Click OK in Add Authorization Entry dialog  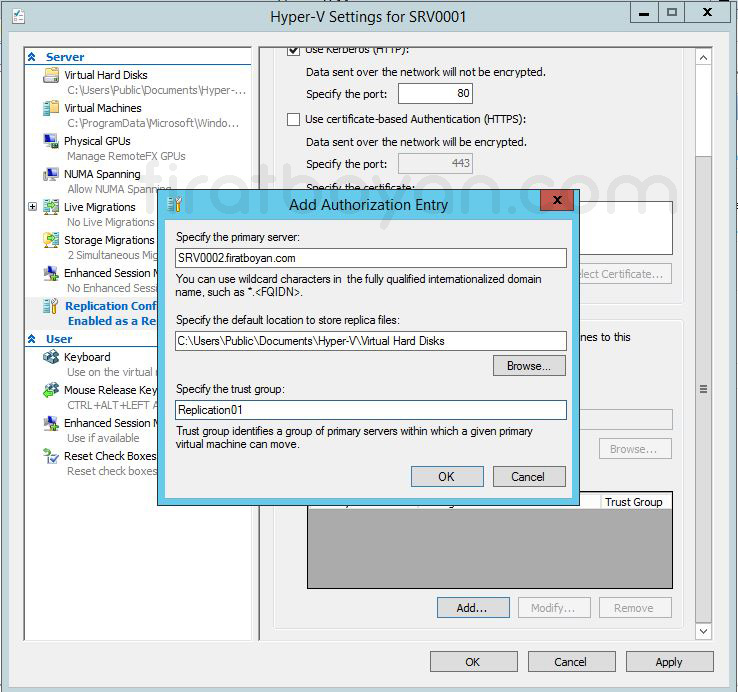(446, 477)
